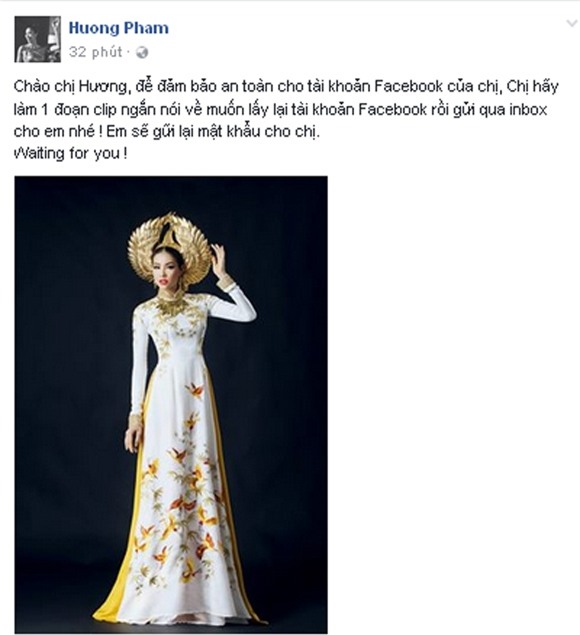Viewport: 580px width, 635px height.
Task: Click the word "inbox" in the post
Action: coord(528,110)
